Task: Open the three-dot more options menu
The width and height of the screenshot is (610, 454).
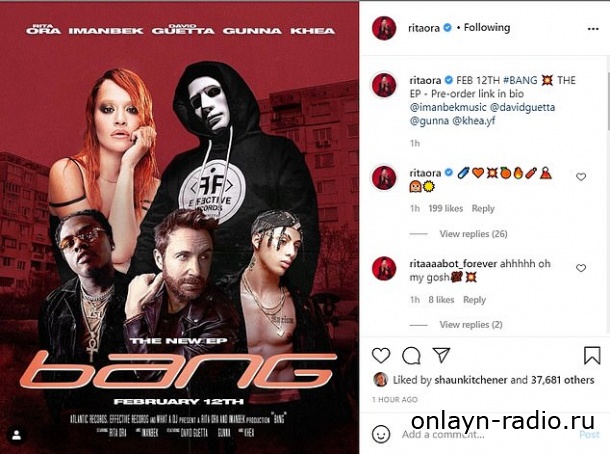Action: 593,29
